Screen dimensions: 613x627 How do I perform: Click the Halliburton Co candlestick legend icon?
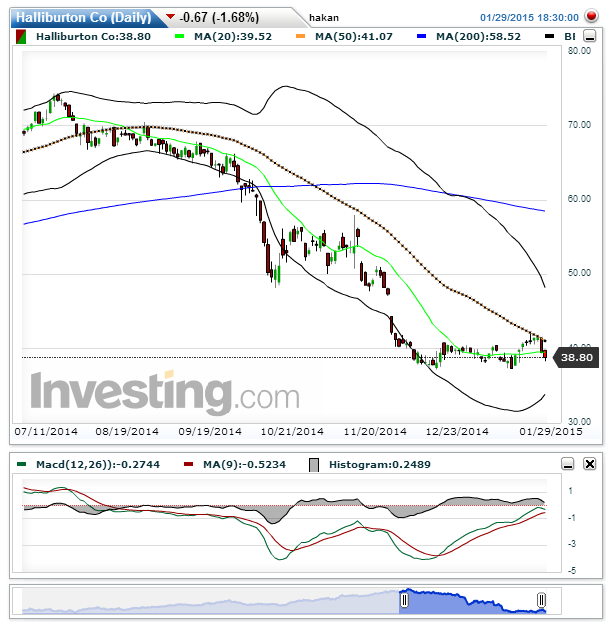21,37
